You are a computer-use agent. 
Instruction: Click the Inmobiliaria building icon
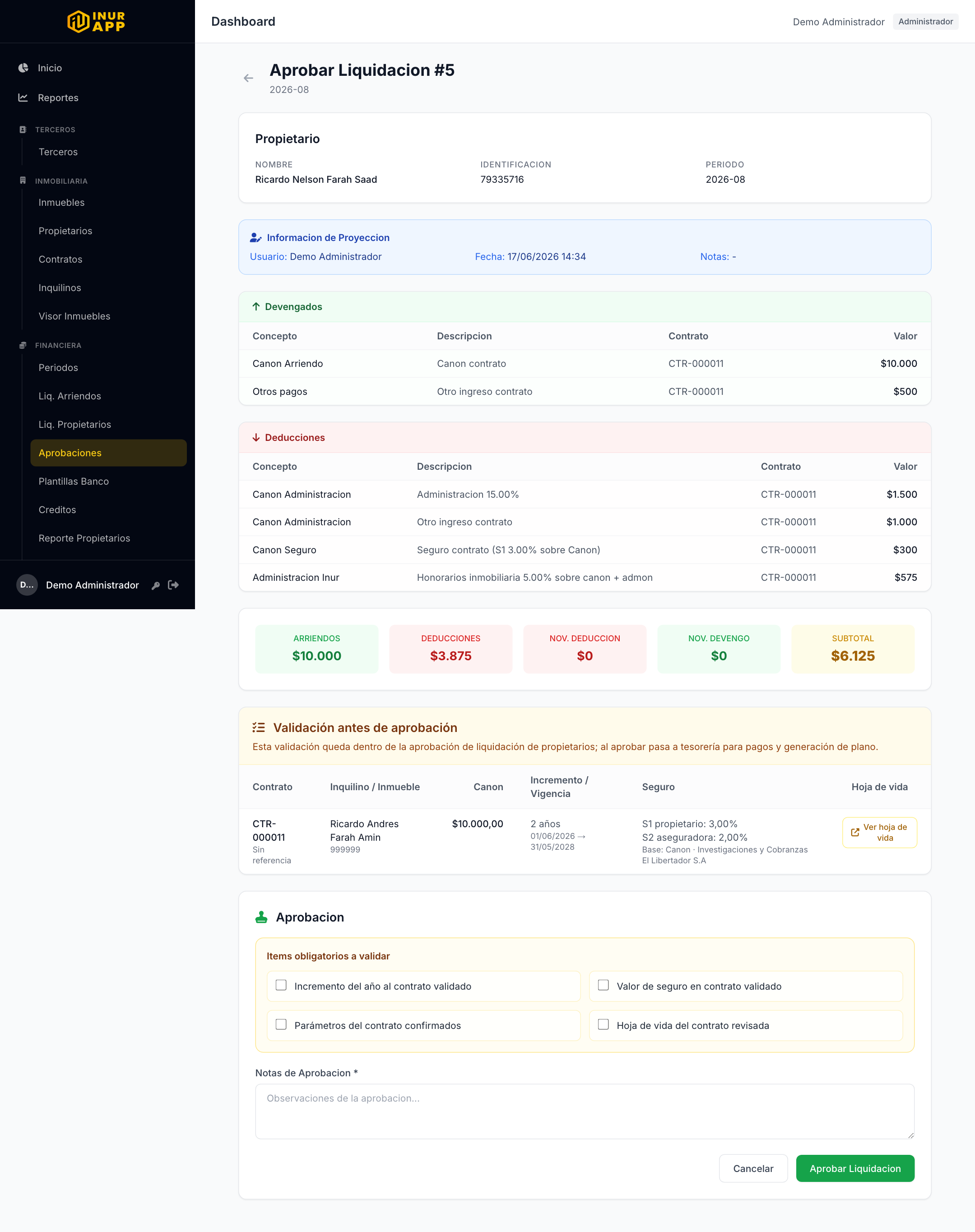coord(23,181)
